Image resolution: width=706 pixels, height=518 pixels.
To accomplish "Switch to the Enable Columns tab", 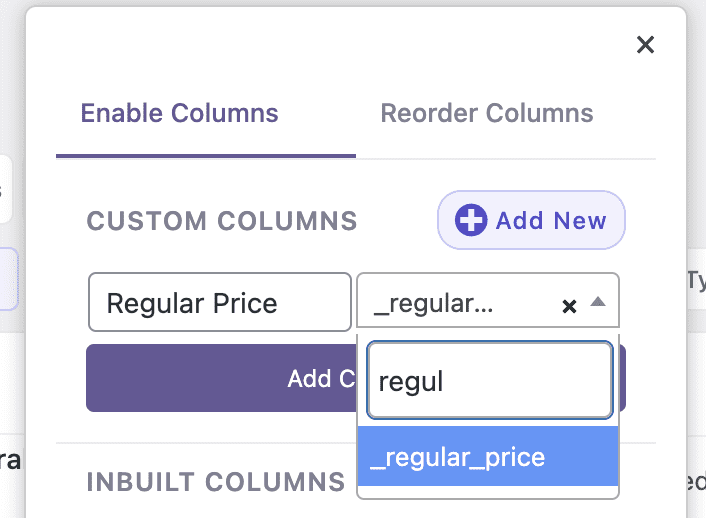I will [179, 112].
